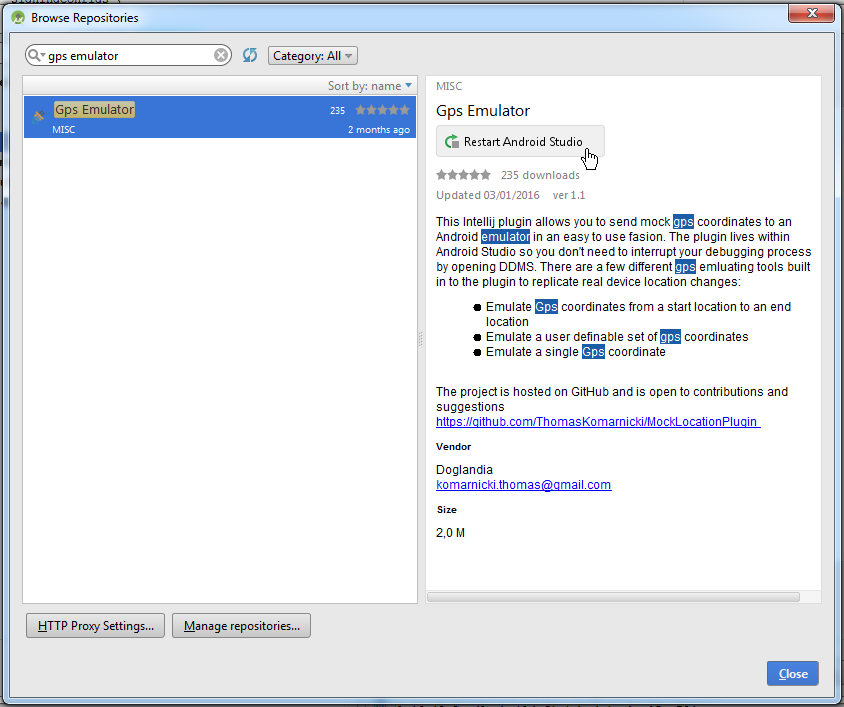
Task: Click the Close button at bottom right
Action: (793, 674)
